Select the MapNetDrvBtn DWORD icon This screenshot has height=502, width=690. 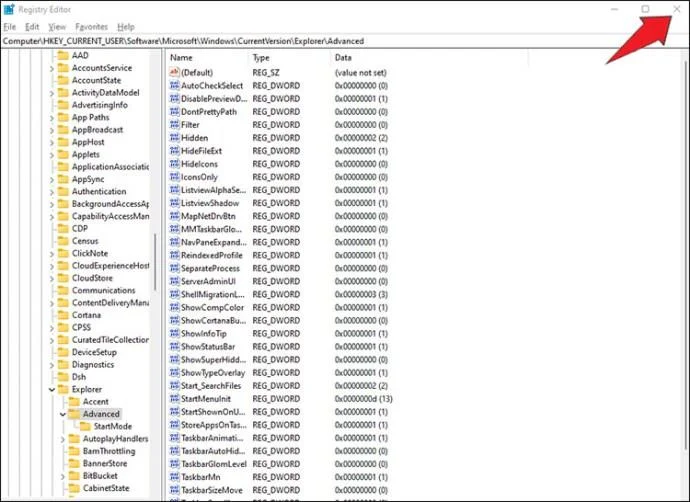coord(175,216)
